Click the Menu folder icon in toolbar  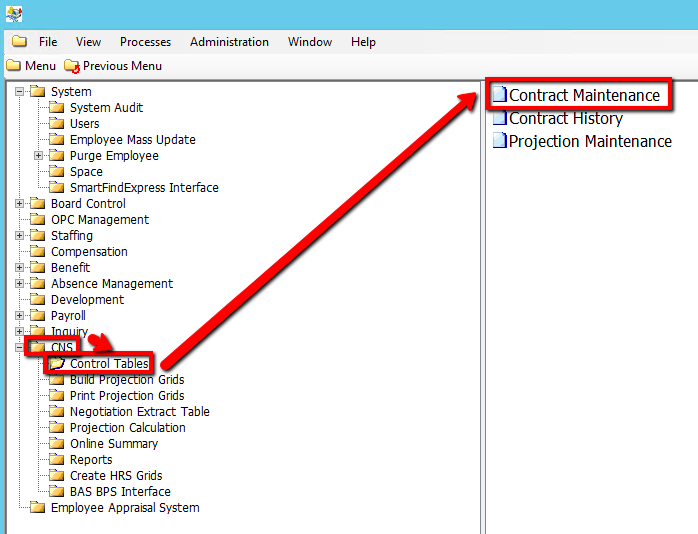pos(13,66)
